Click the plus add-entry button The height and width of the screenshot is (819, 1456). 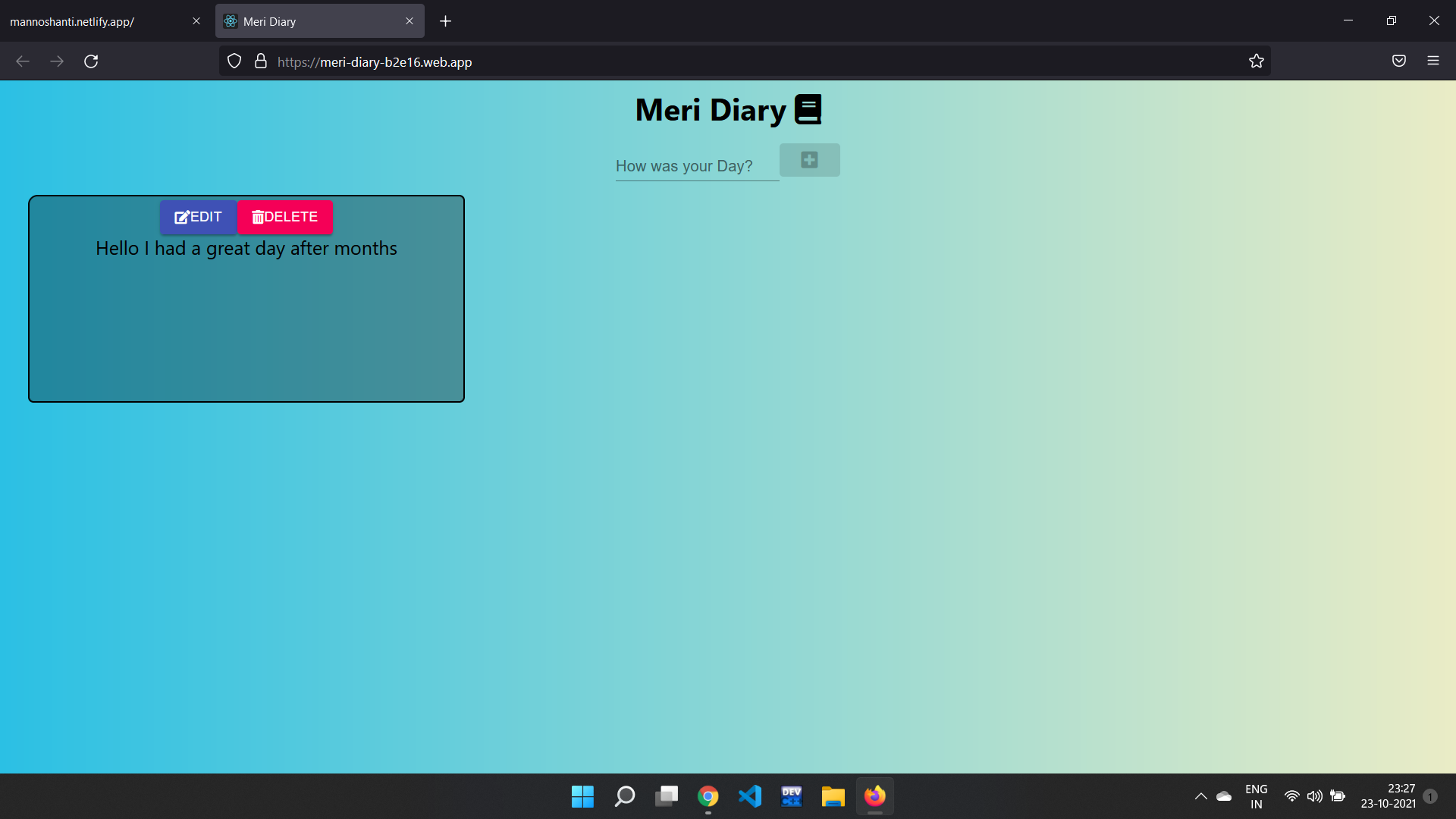pyautogui.click(x=809, y=160)
